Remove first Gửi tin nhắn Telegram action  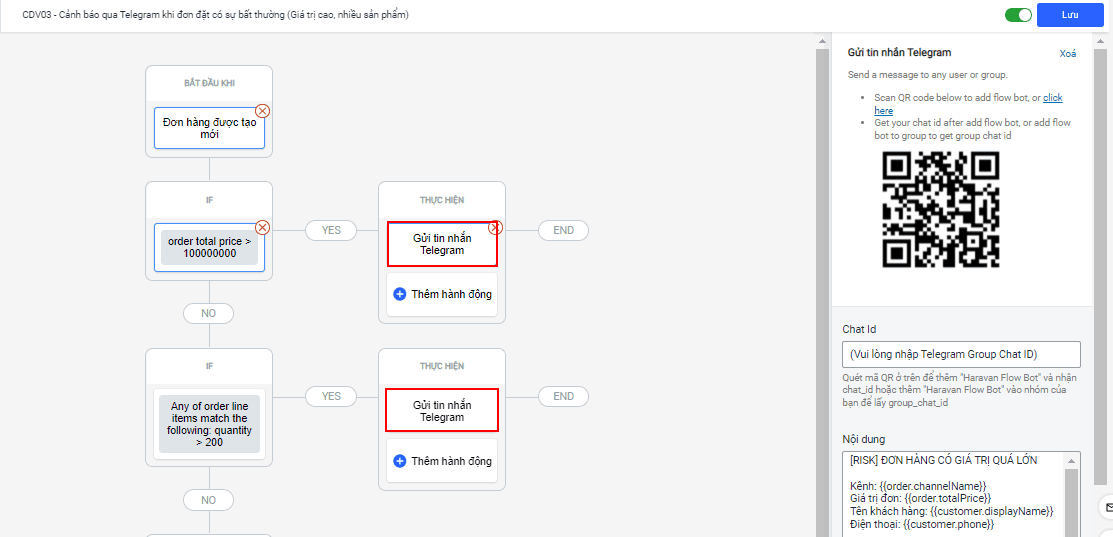(495, 227)
